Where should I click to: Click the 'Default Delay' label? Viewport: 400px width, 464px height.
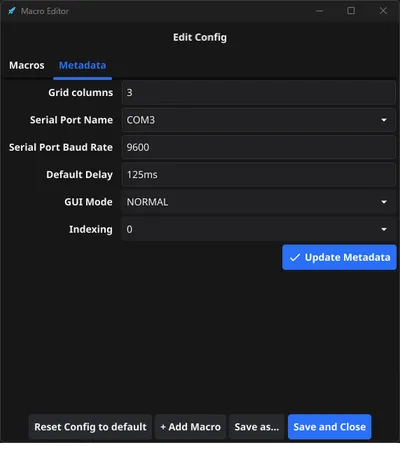click(x=80, y=175)
